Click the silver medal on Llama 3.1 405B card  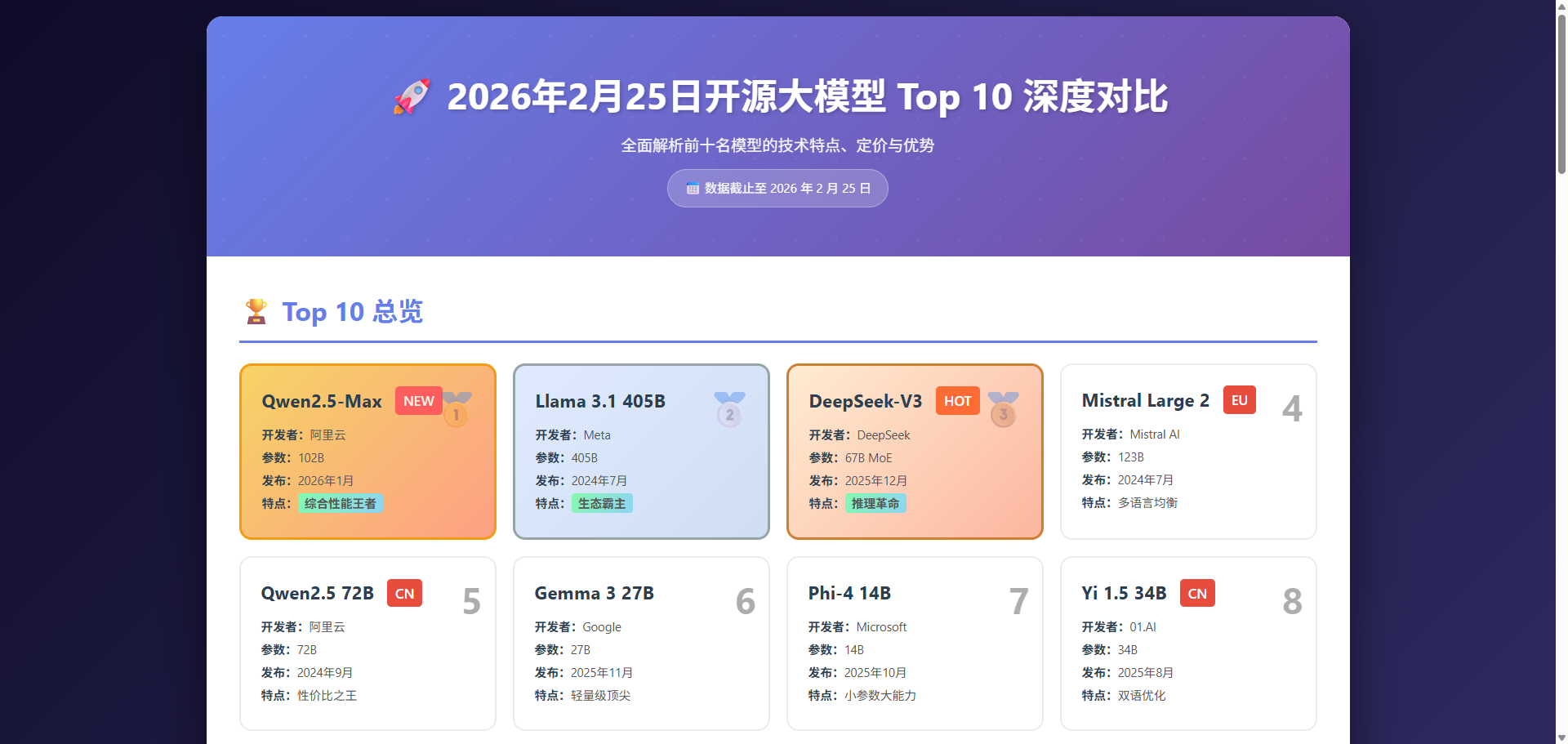(730, 409)
